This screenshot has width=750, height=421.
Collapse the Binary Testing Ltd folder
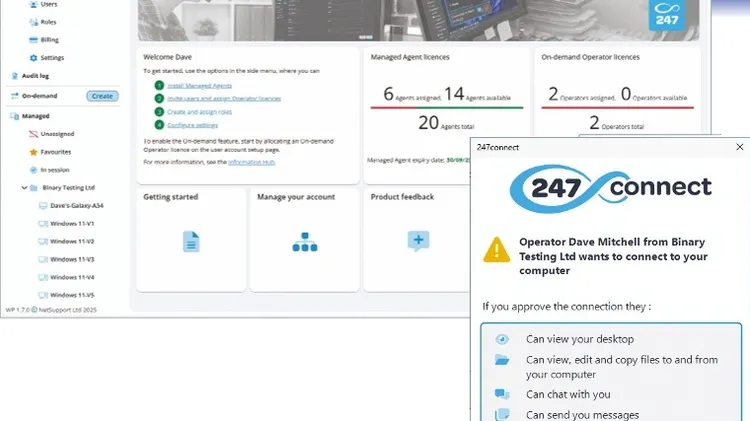24,188
